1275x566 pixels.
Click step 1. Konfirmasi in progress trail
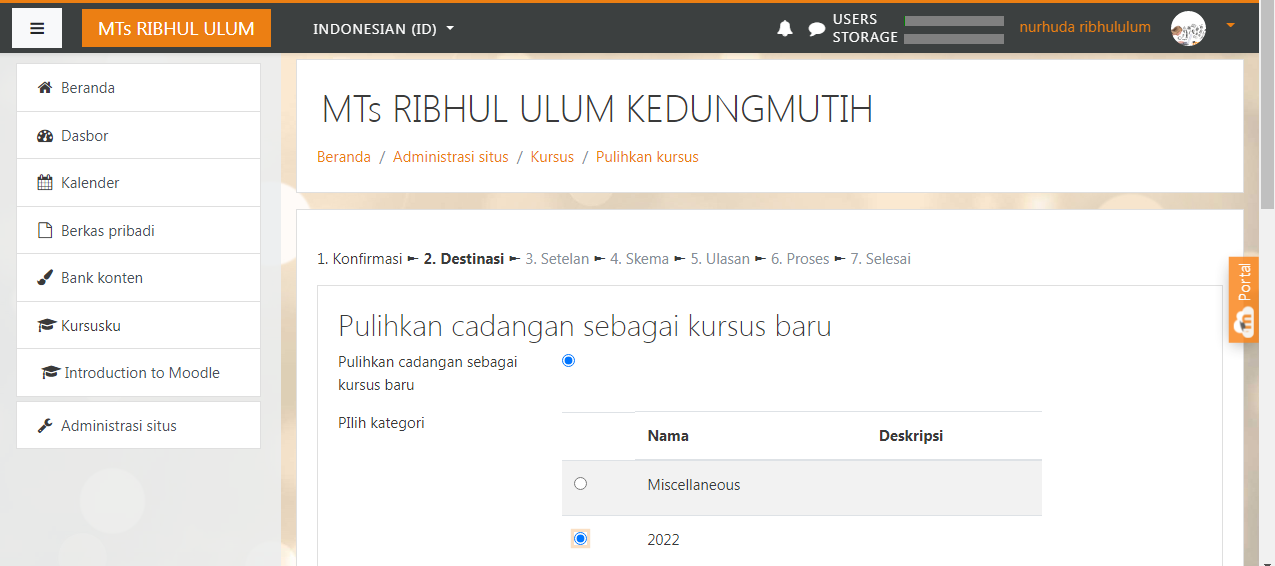[x=359, y=259]
